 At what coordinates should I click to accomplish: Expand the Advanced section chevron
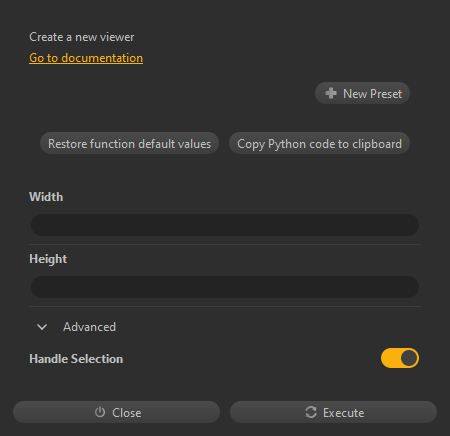(x=42, y=327)
